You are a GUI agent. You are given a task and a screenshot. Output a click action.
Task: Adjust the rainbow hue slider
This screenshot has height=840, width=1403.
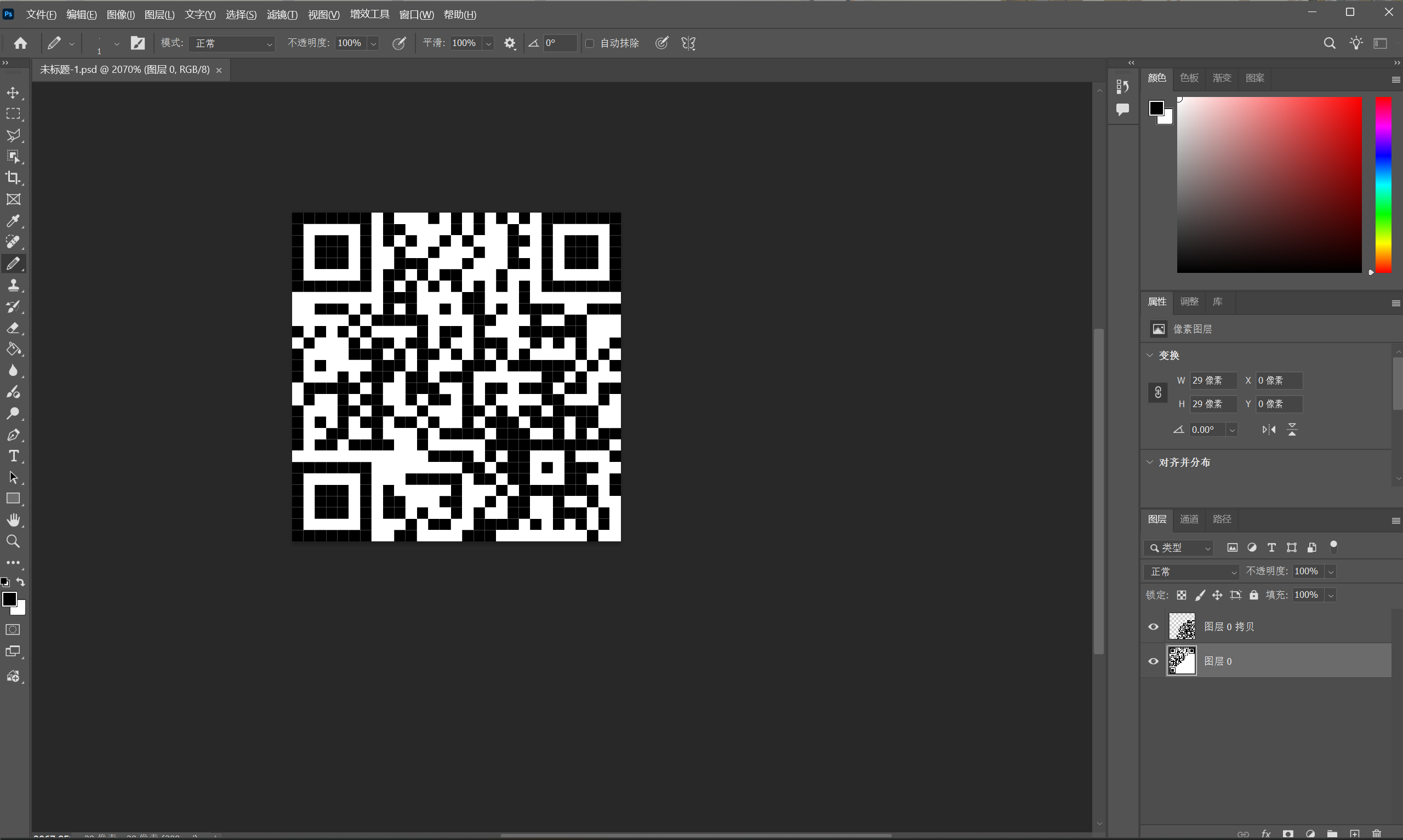coord(1384,185)
